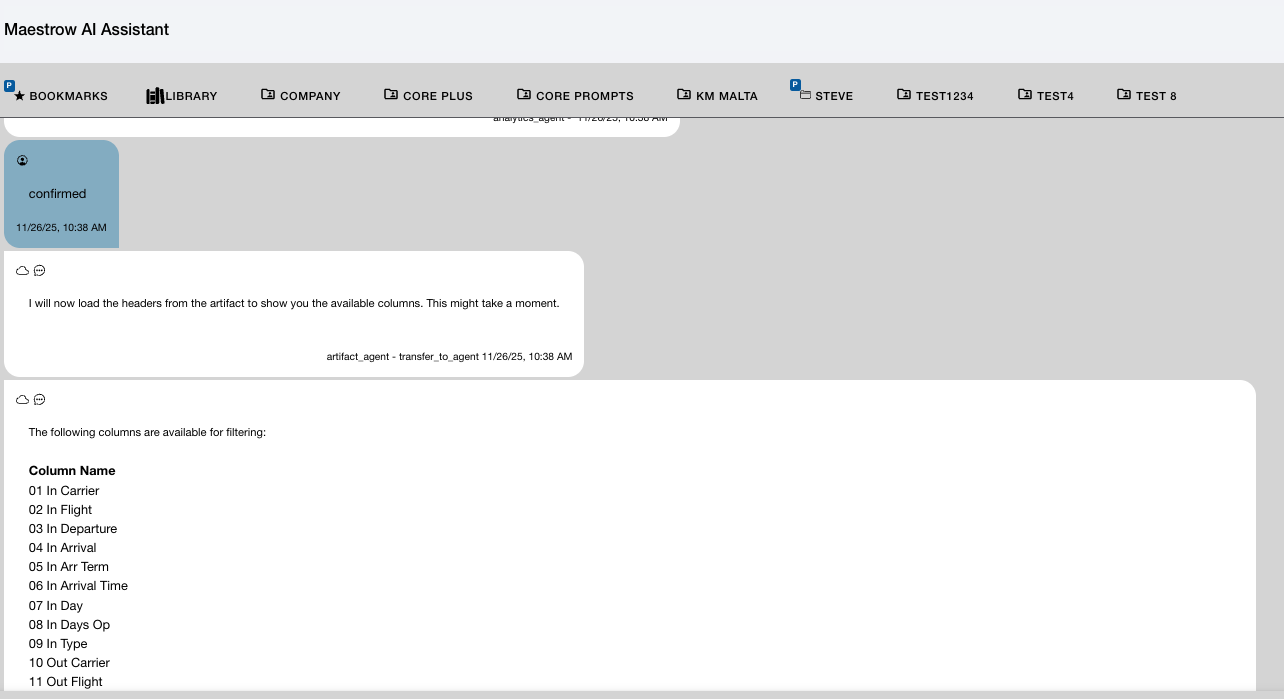Open the KM Malta folder tab
This screenshot has height=699, width=1284.
[x=717, y=96]
